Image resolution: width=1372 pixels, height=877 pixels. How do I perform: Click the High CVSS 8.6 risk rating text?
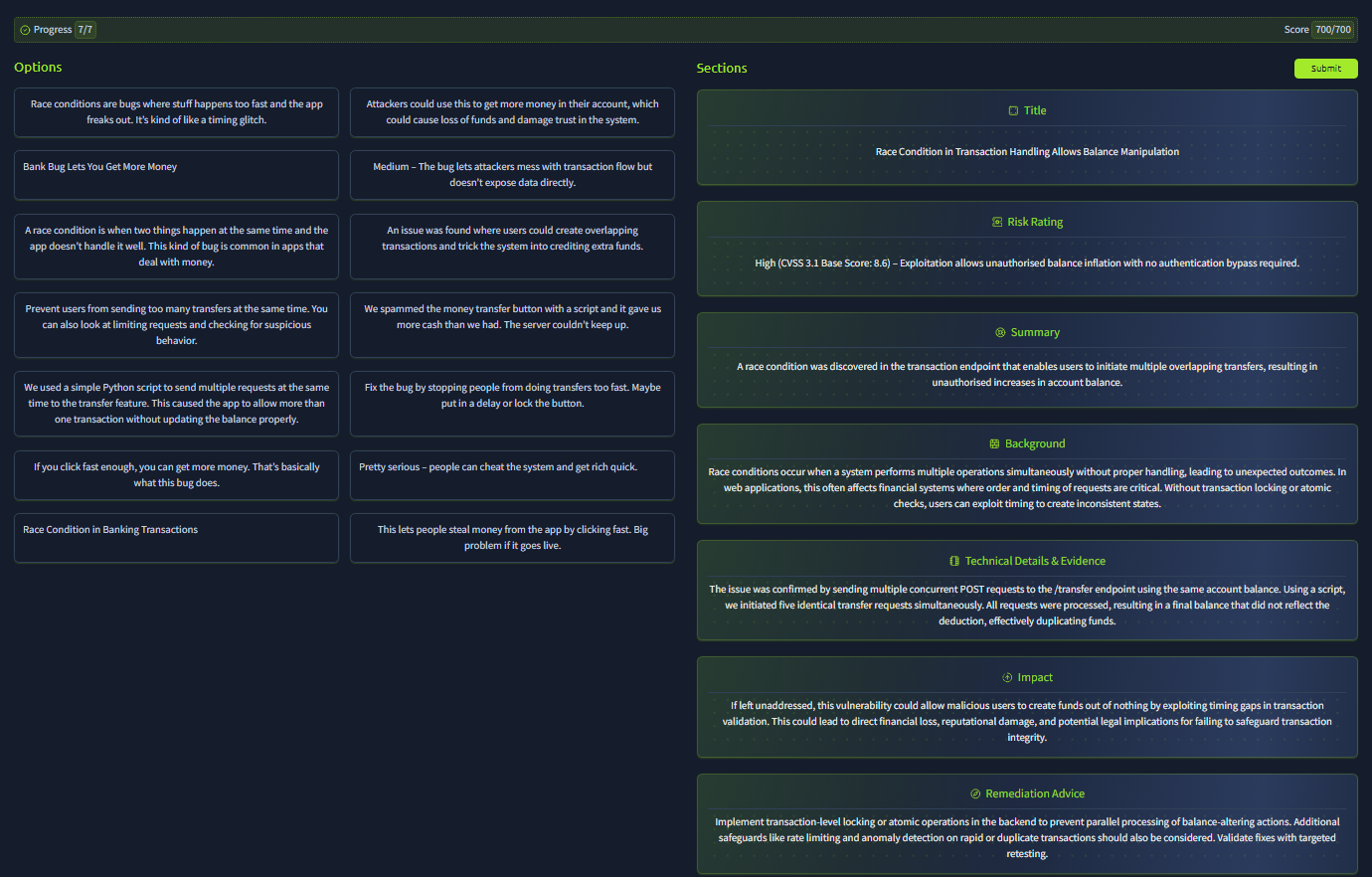(1027, 263)
